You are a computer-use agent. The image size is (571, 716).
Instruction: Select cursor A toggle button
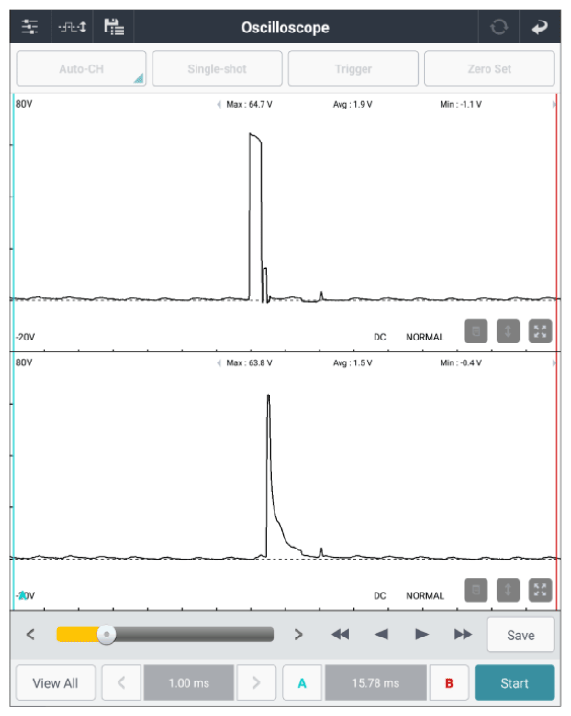click(302, 683)
